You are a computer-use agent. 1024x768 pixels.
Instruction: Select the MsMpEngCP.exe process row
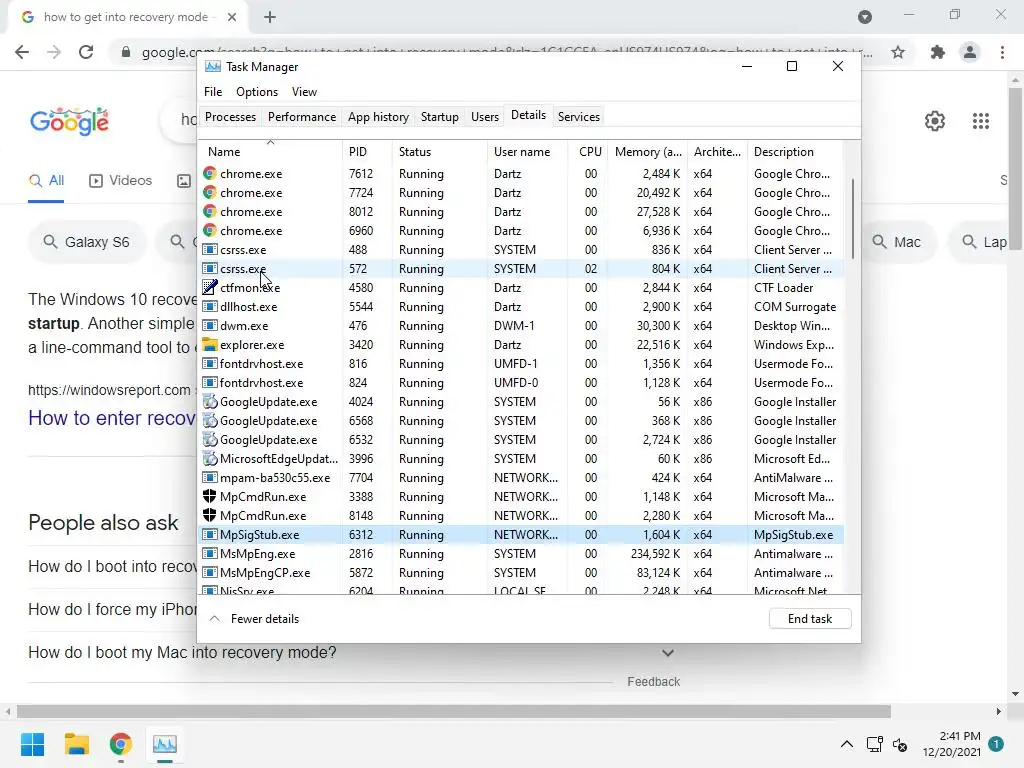point(520,573)
